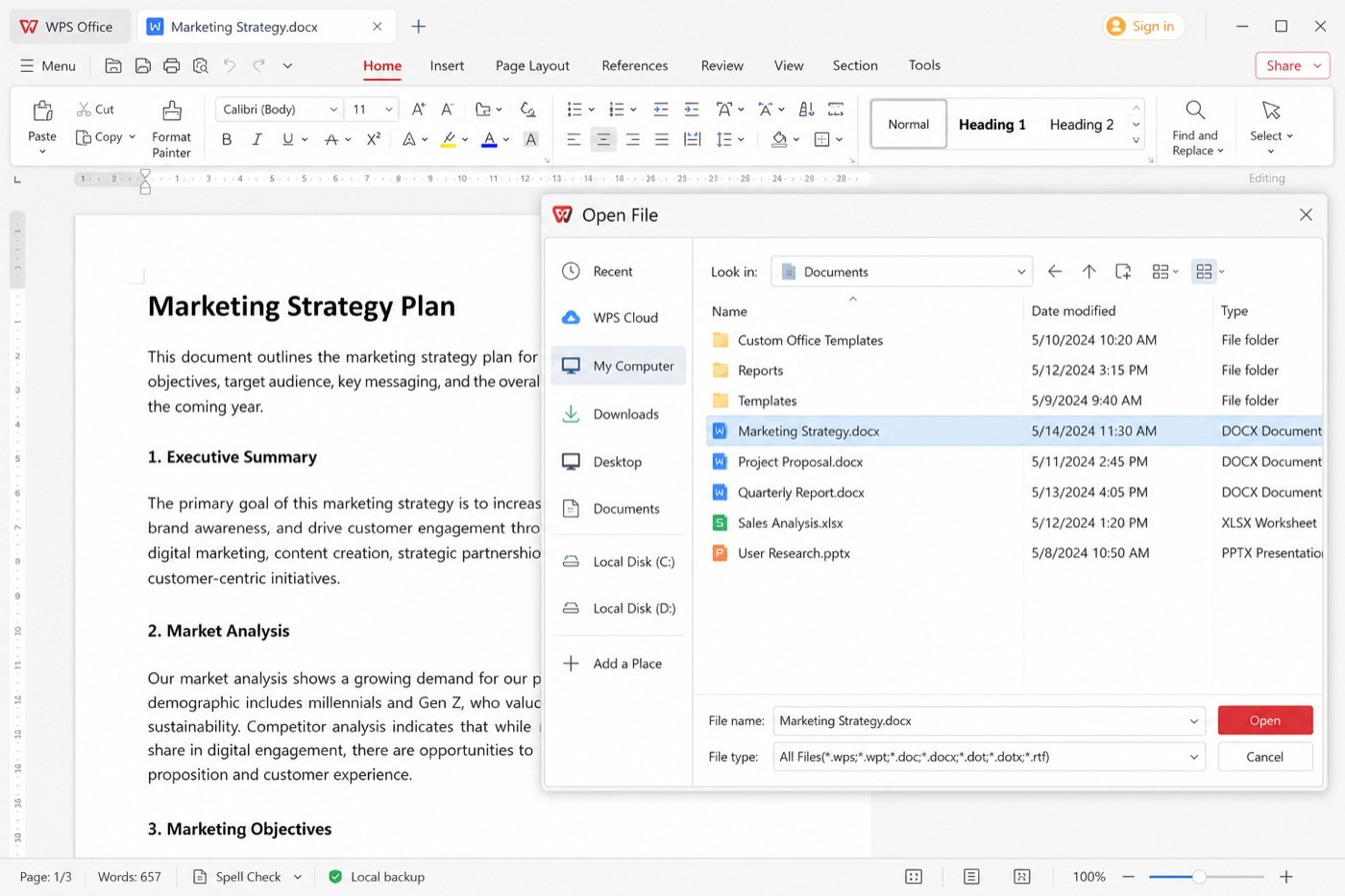Click the Print icon in quick toolbar

[172, 65]
